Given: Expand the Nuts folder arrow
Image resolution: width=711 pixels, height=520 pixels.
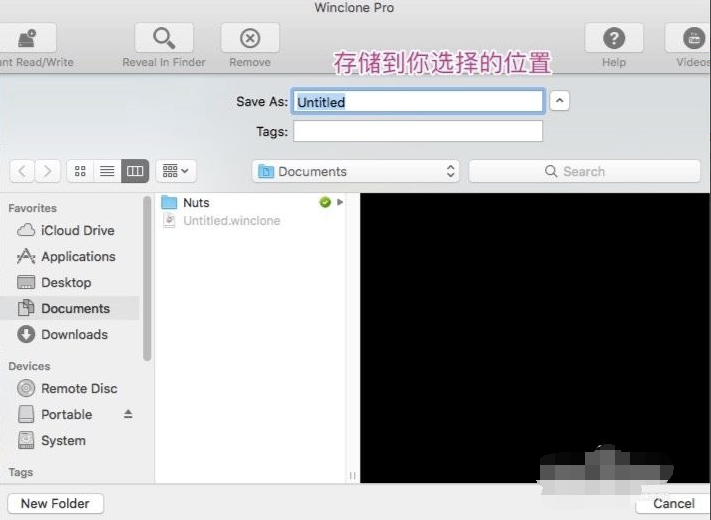Looking at the screenshot, I should point(340,202).
